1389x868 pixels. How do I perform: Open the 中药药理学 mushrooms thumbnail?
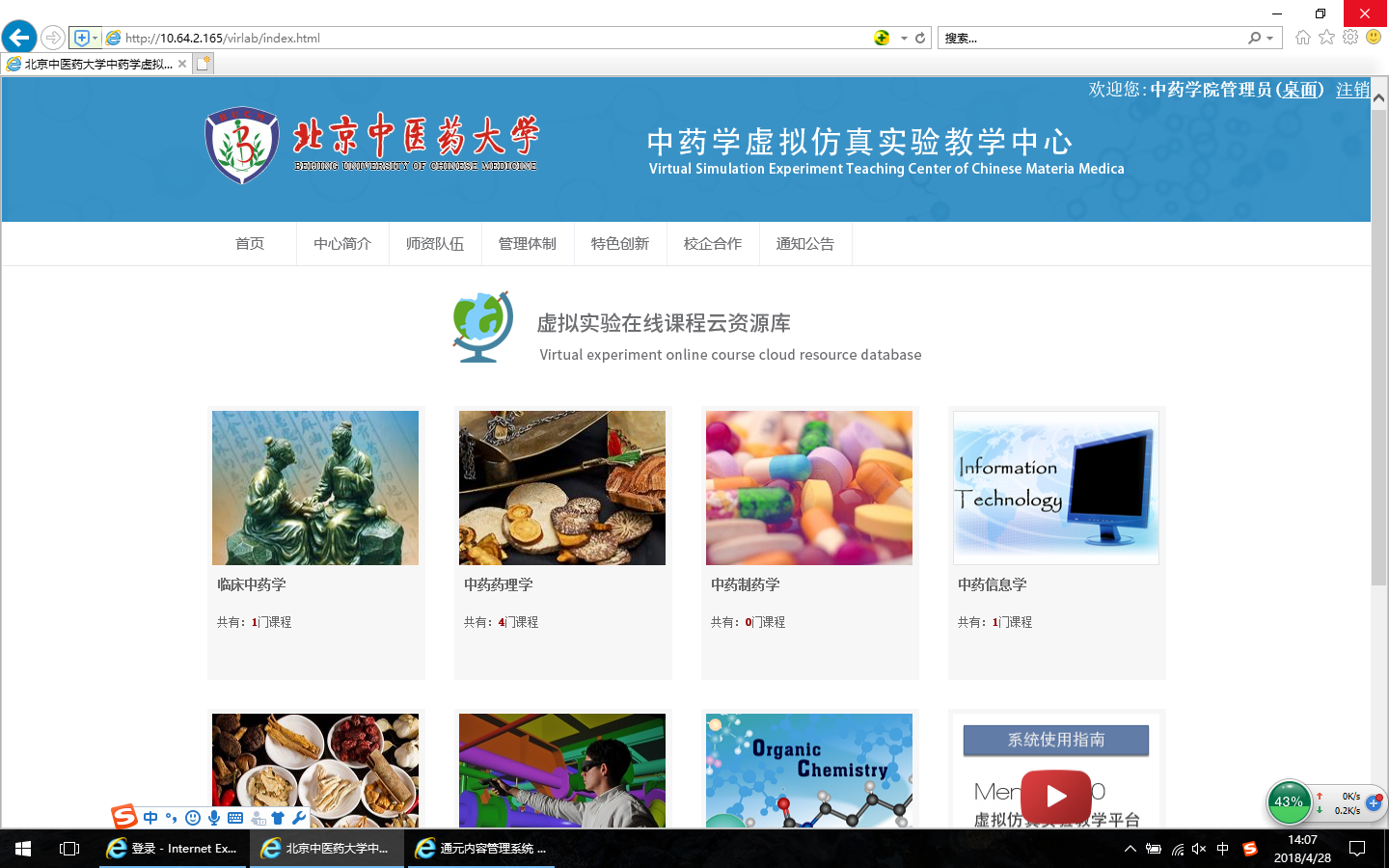pyautogui.click(x=562, y=488)
